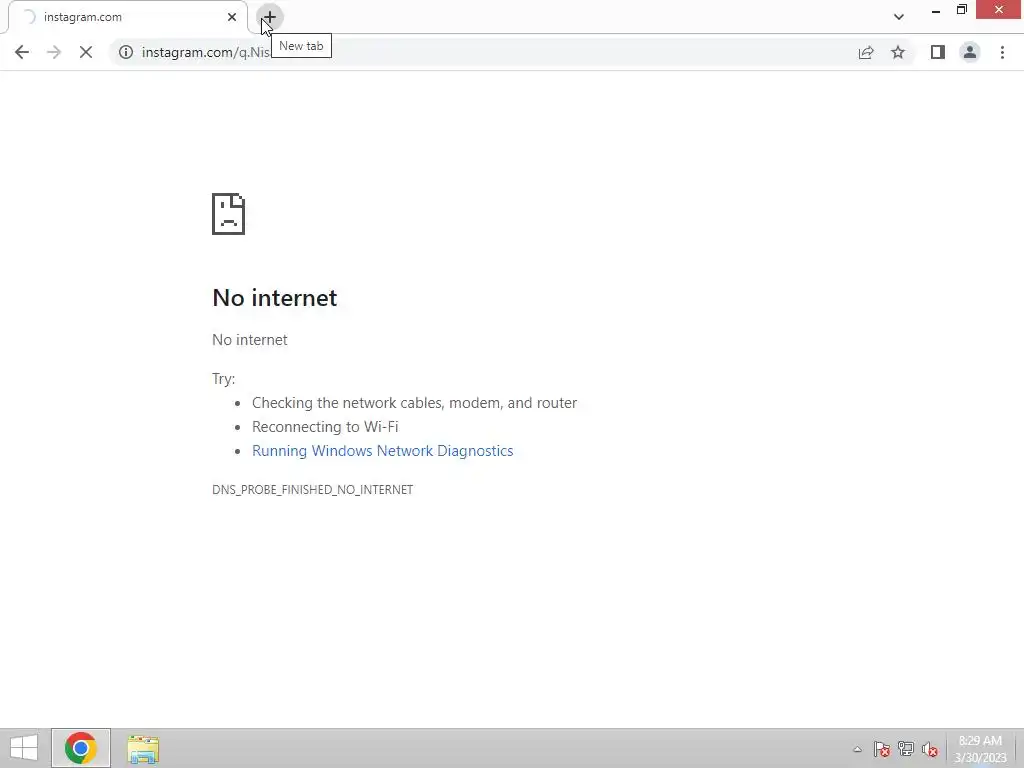This screenshot has height=768, width=1024.
Task: Open the Chrome three-dot menu
Action: point(1002,52)
